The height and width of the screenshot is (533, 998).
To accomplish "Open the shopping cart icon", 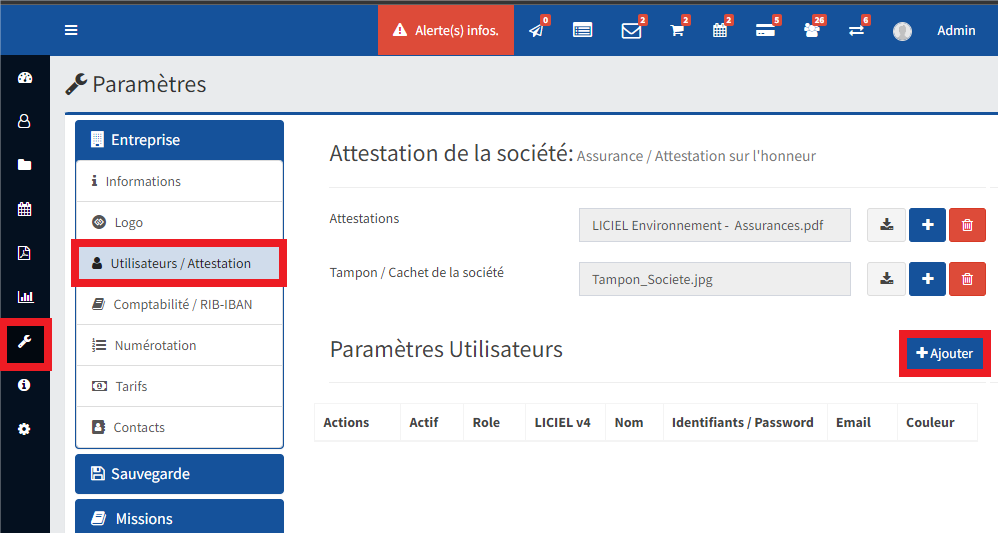I will pos(677,30).
